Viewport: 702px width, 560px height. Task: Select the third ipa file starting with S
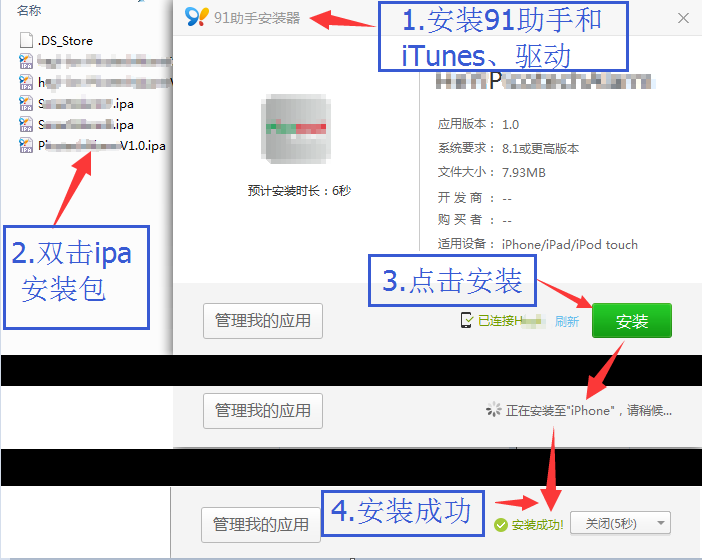(77, 103)
